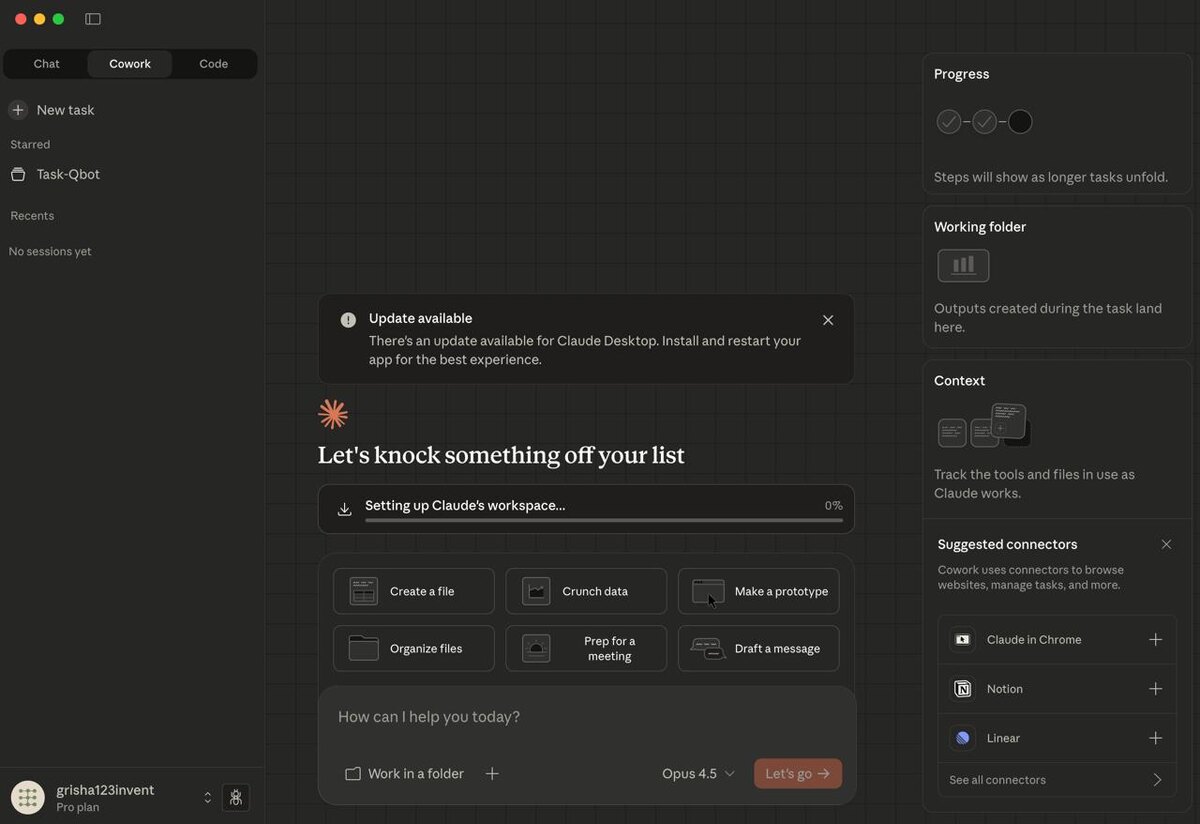Click the Context panel heading
Image resolution: width=1200 pixels, height=824 pixels.
(x=959, y=381)
